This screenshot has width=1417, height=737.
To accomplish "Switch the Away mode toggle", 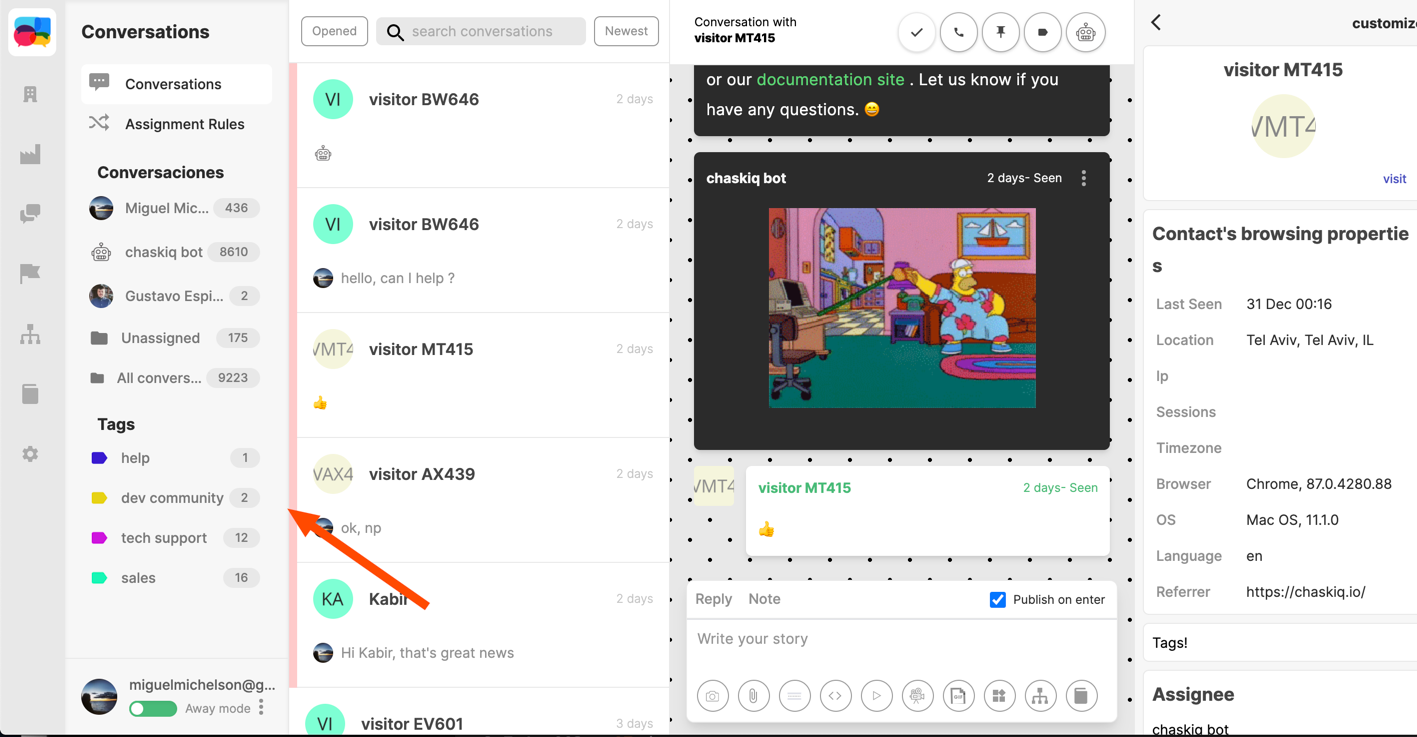I will tap(152, 708).
